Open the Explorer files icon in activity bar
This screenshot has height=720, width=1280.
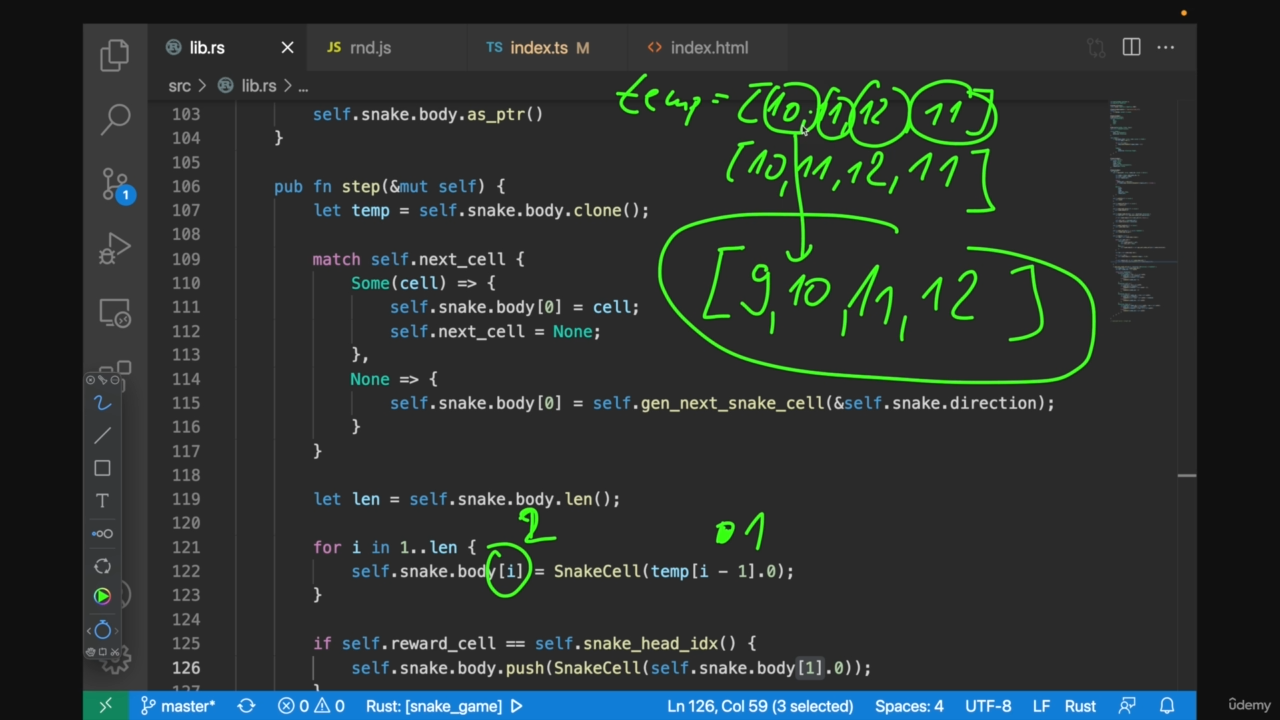(115, 55)
